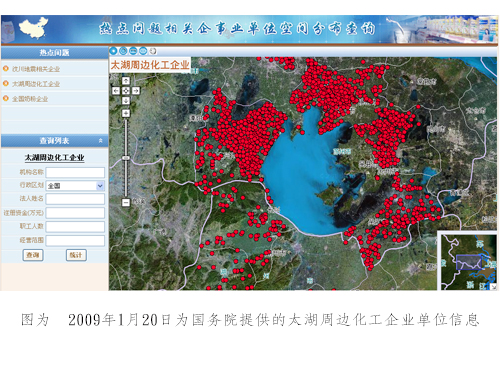Collapse the 查询列表 panel with chevron

click(x=101, y=141)
